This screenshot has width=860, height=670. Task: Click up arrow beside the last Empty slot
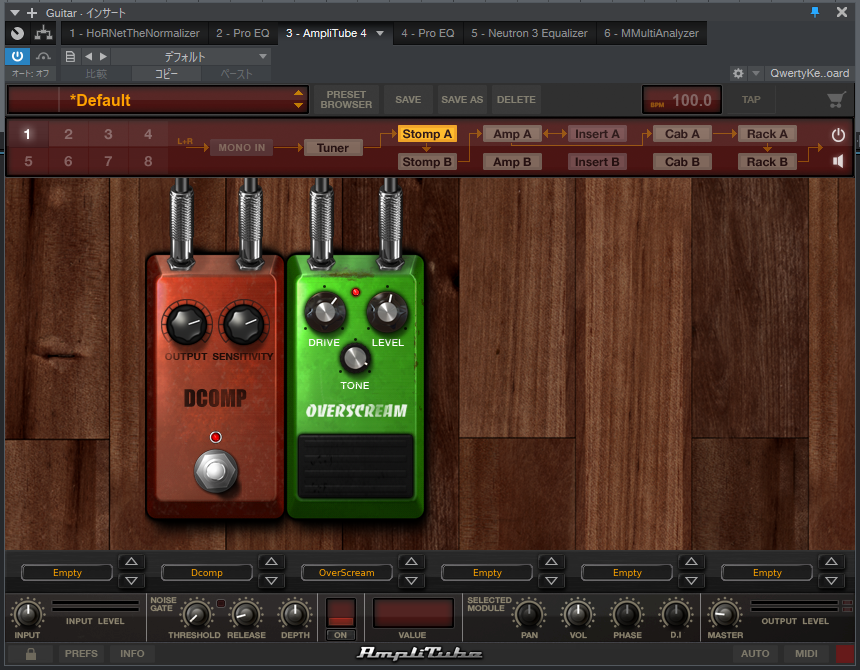(831, 561)
